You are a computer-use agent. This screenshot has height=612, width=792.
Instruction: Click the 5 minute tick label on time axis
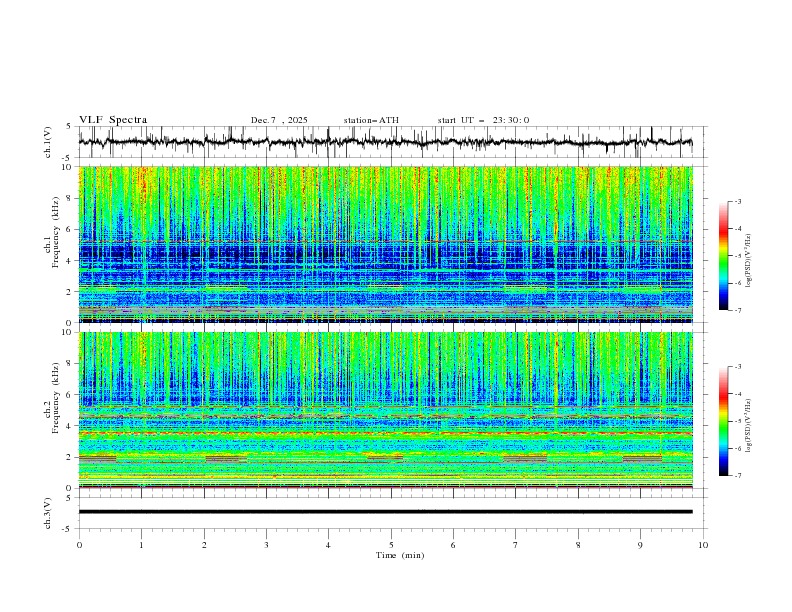pyautogui.click(x=391, y=546)
